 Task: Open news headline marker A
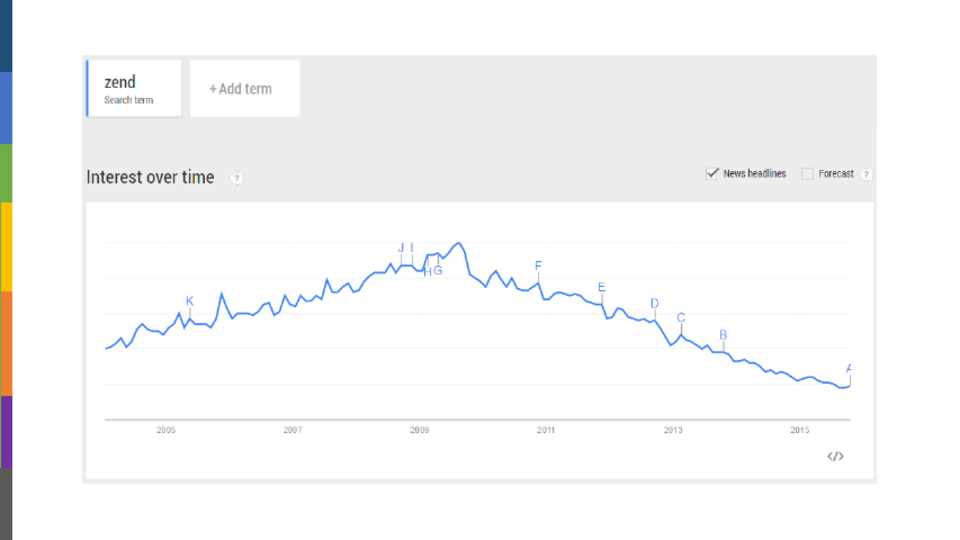coord(849,368)
